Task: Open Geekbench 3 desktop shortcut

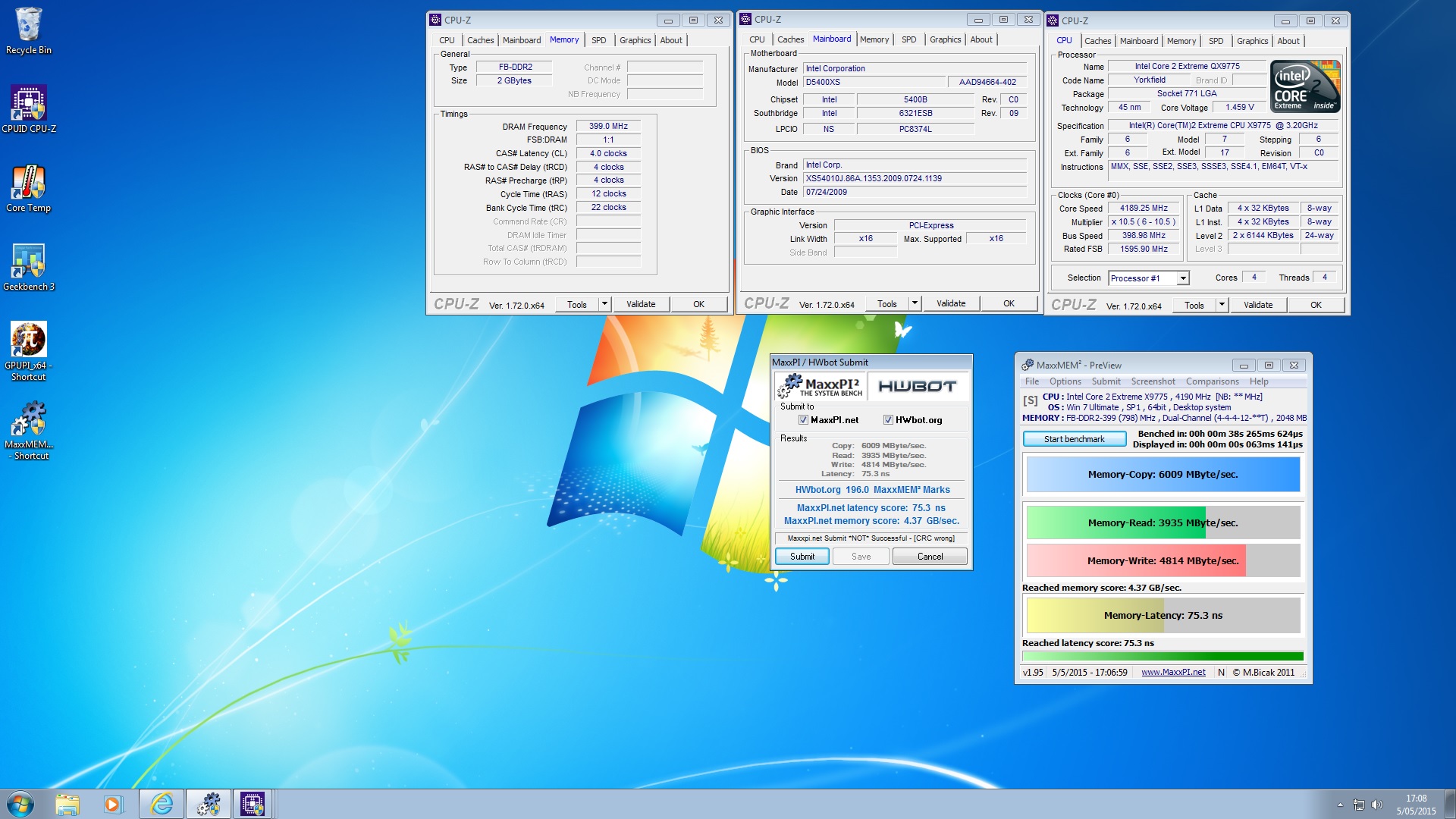Action: point(29,268)
